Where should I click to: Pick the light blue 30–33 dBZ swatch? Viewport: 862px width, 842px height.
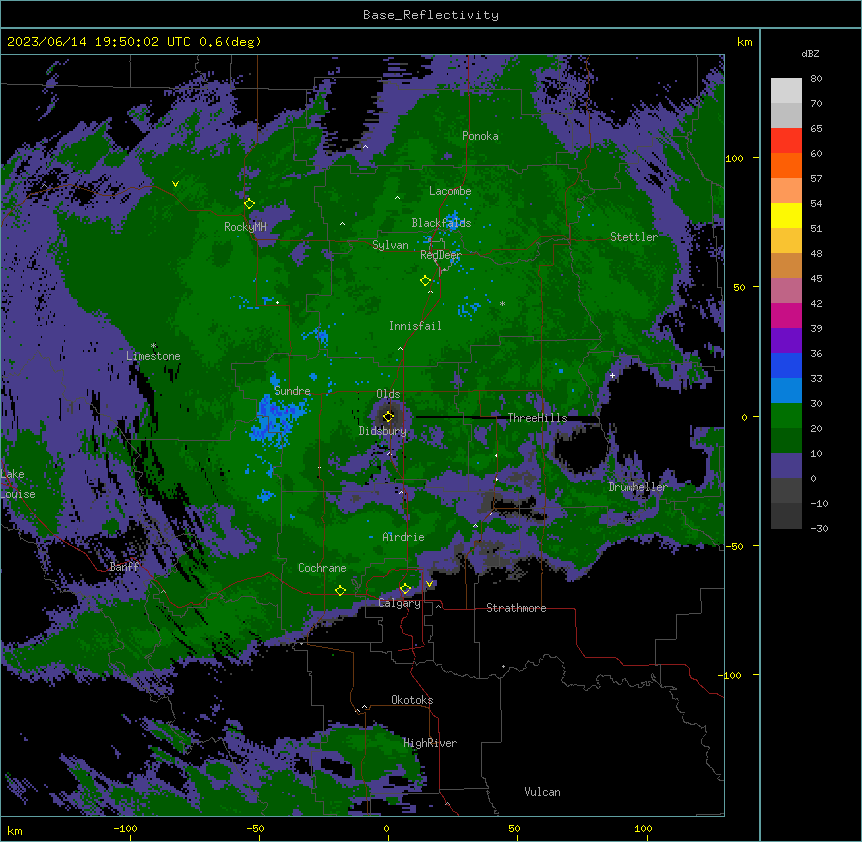[x=786, y=391]
